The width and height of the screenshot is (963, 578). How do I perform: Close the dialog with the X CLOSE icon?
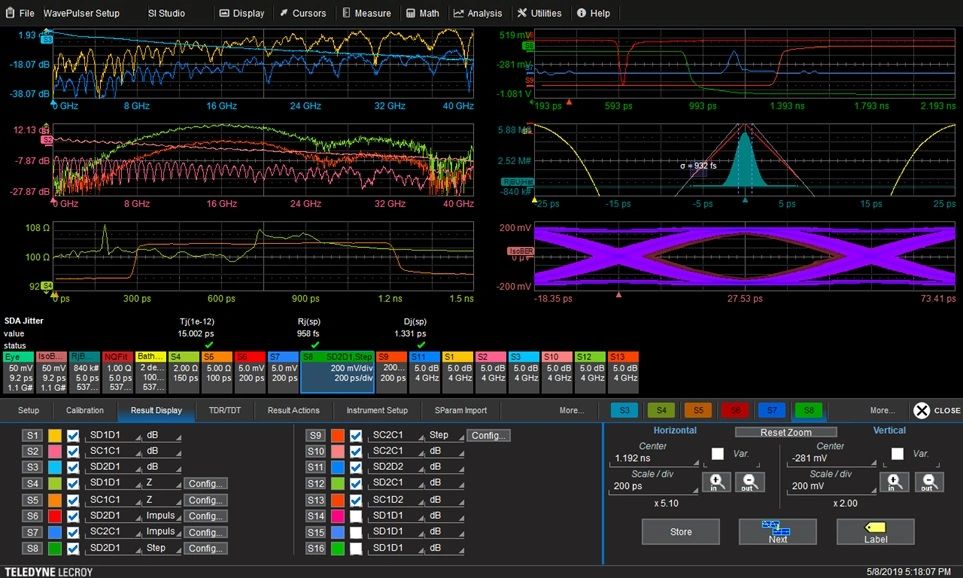coord(936,410)
